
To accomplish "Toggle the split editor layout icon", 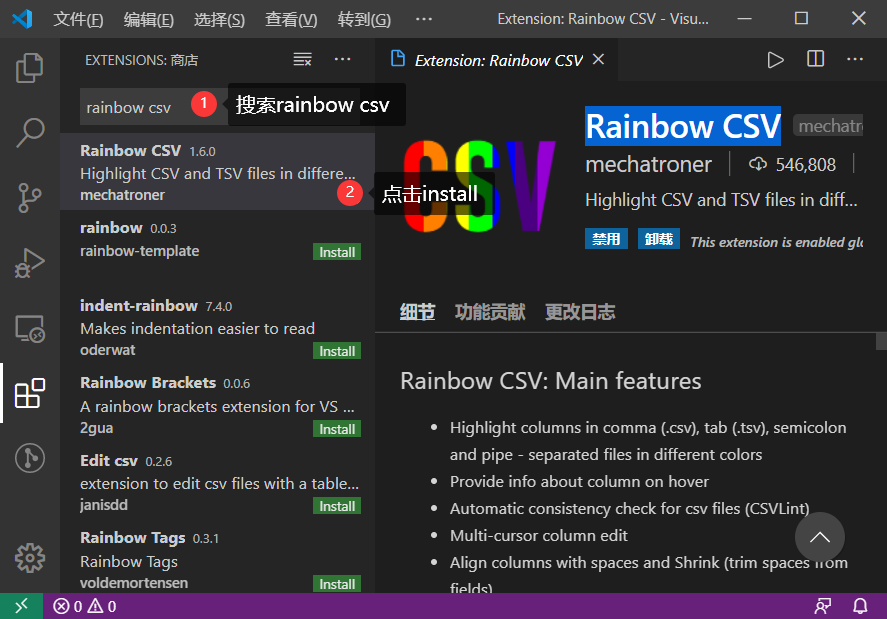I will point(818,59).
